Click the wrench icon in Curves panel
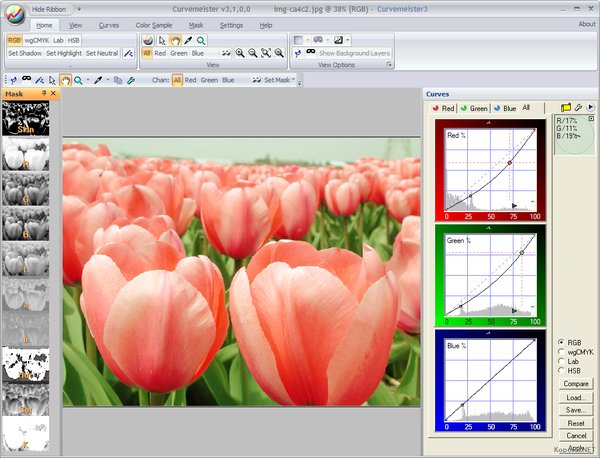Screen dimensions: 600x458 click(578, 106)
